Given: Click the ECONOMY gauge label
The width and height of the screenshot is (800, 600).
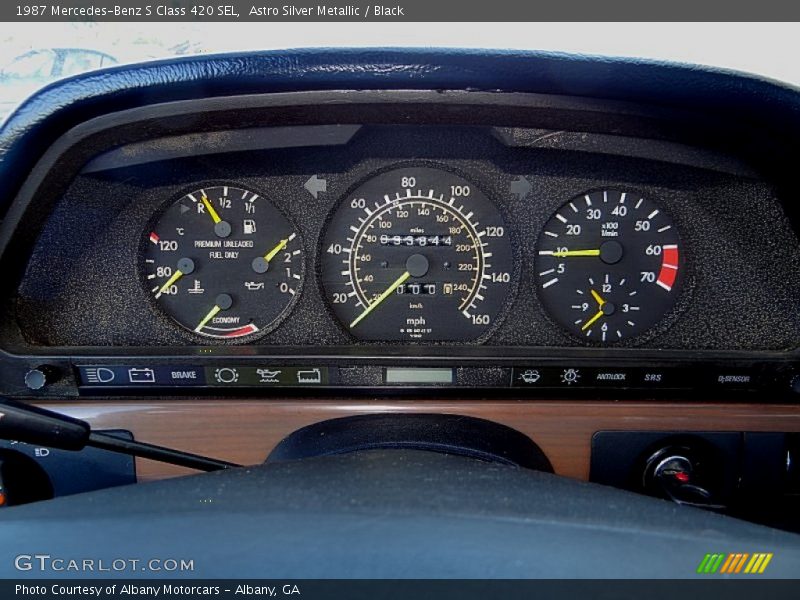Looking at the screenshot, I should click(226, 320).
